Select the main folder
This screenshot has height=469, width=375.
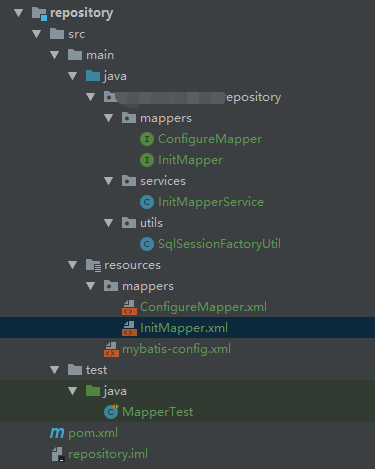coord(100,55)
